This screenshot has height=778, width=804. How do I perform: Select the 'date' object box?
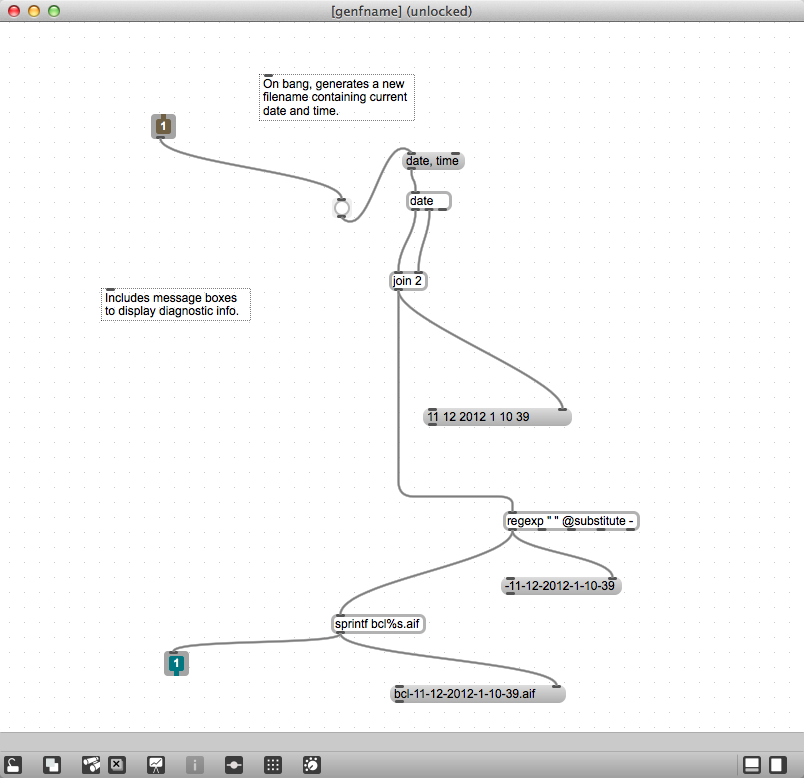coord(429,201)
